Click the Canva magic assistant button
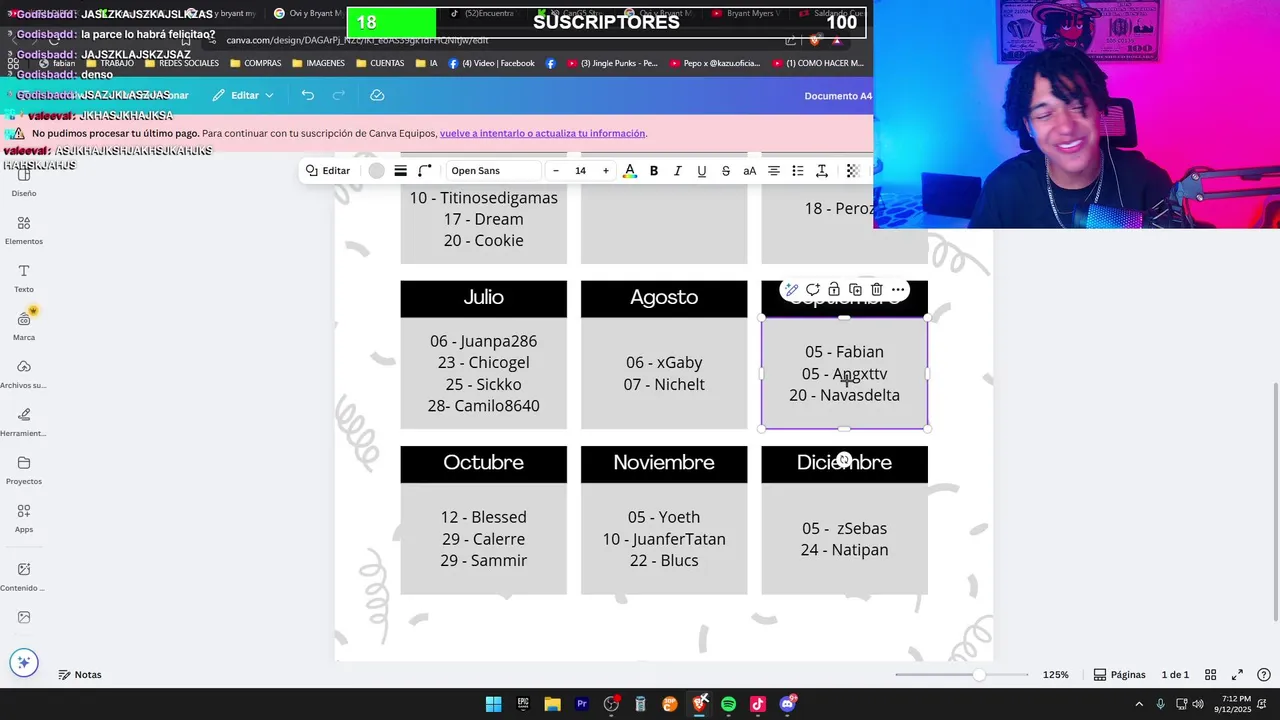Screen dimensions: 1280x720 [x=24, y=662]
